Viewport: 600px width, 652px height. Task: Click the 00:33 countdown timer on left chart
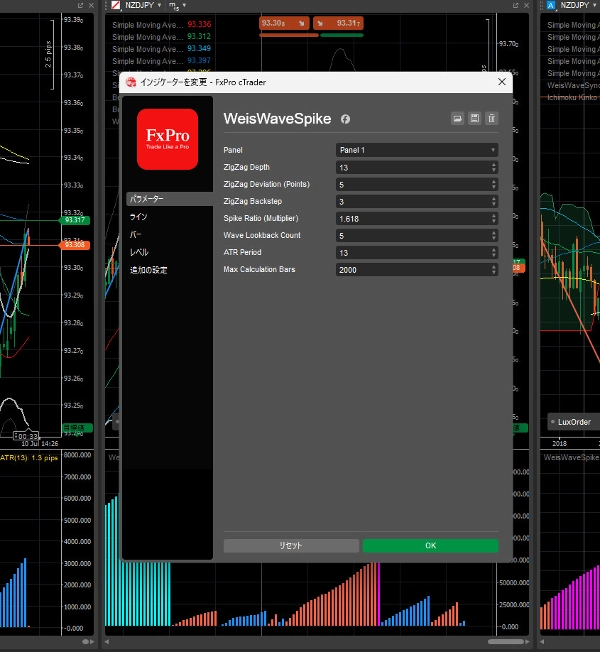pyautogui.click(x=26, y=436)
